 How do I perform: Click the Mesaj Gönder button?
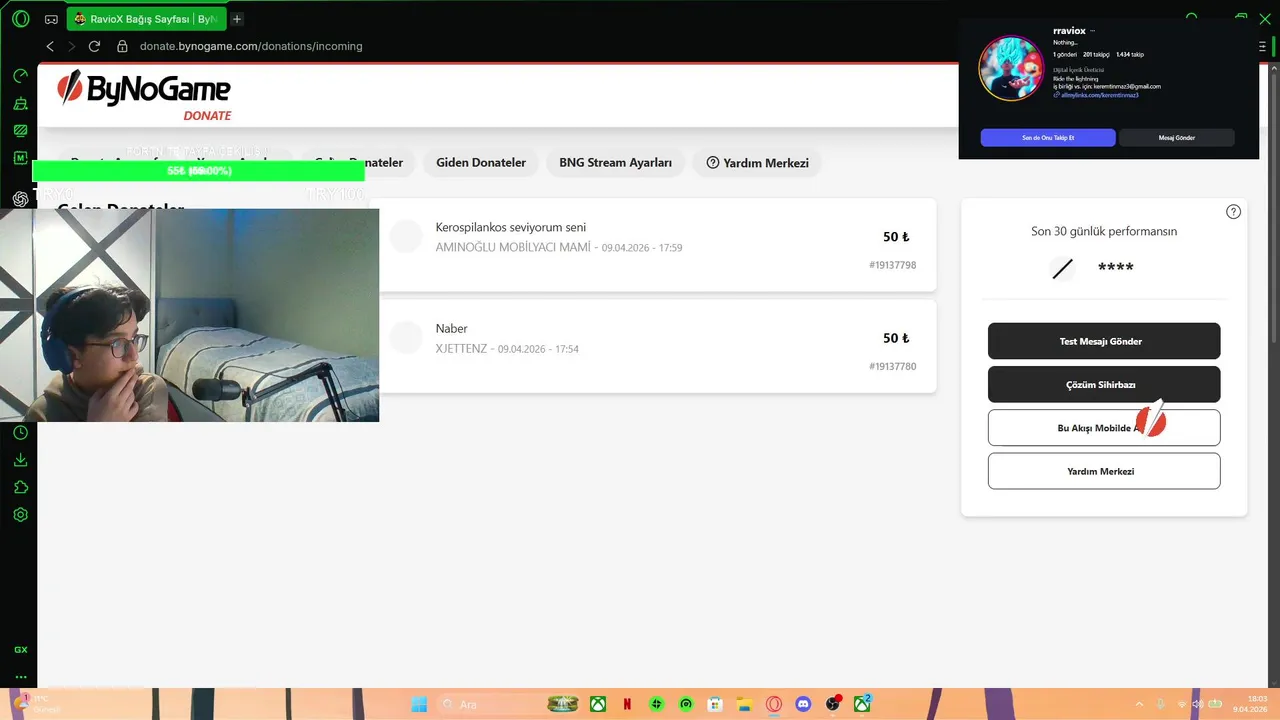click(1176, 137)
